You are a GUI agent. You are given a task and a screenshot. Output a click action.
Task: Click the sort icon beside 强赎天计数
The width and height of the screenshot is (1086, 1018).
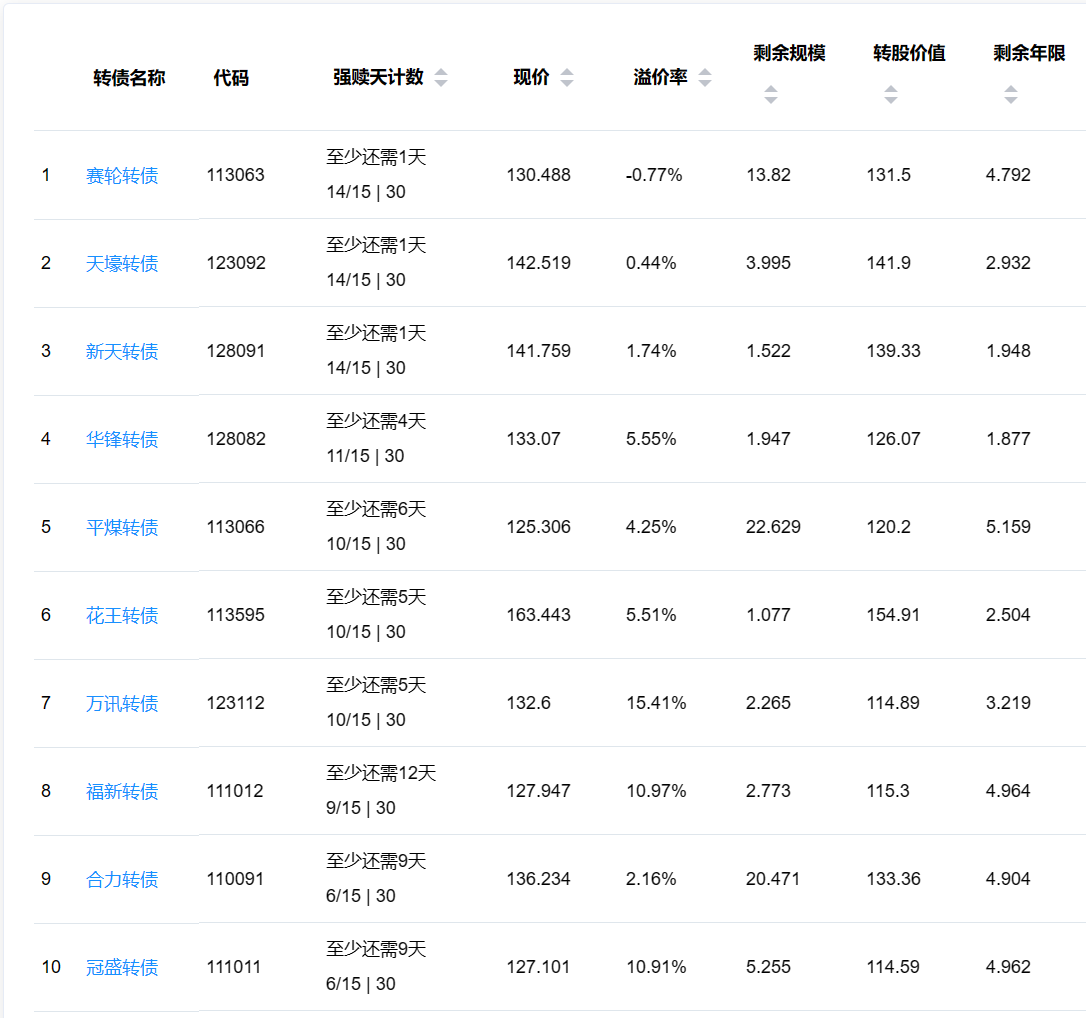(441, 78)
